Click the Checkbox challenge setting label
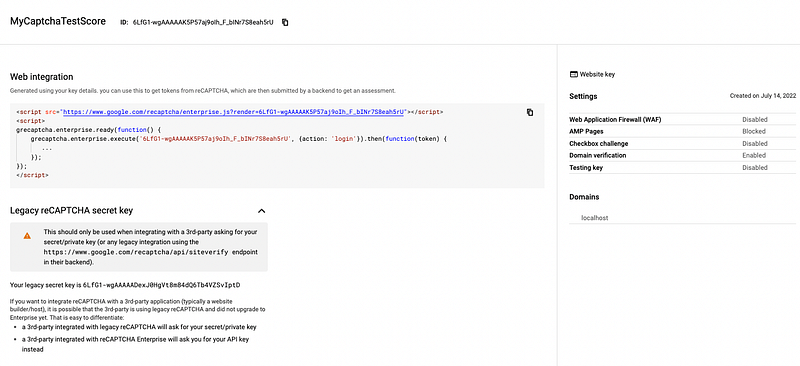Image resolution: width=800 pixels, height=366 pixels. point(598,143)
